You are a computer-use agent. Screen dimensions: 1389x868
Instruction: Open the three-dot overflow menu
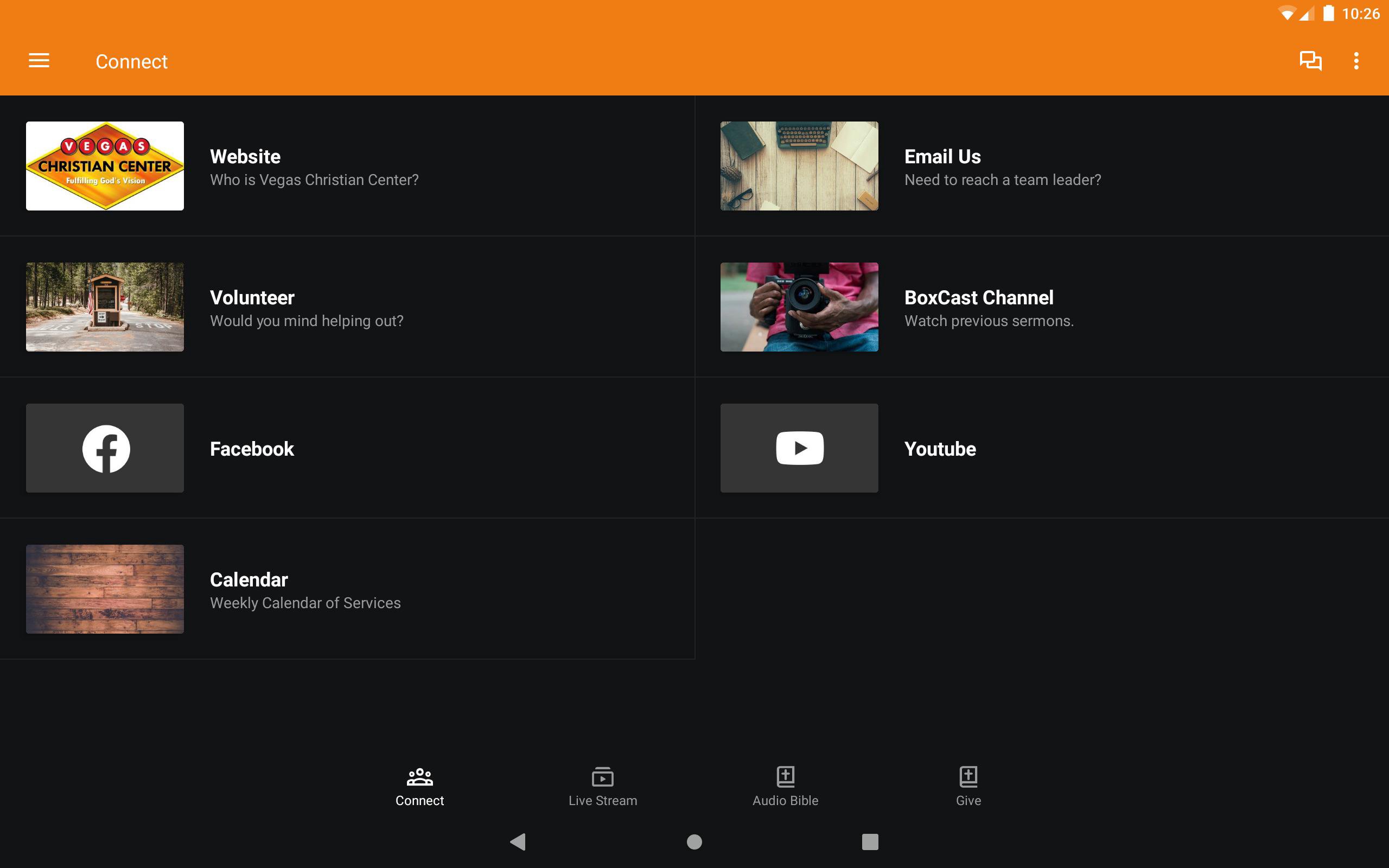point(1356,61)
